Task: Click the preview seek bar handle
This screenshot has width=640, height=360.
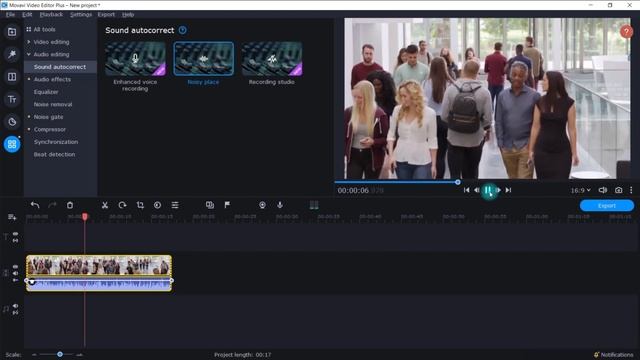Action: click(x=458, y=182)
